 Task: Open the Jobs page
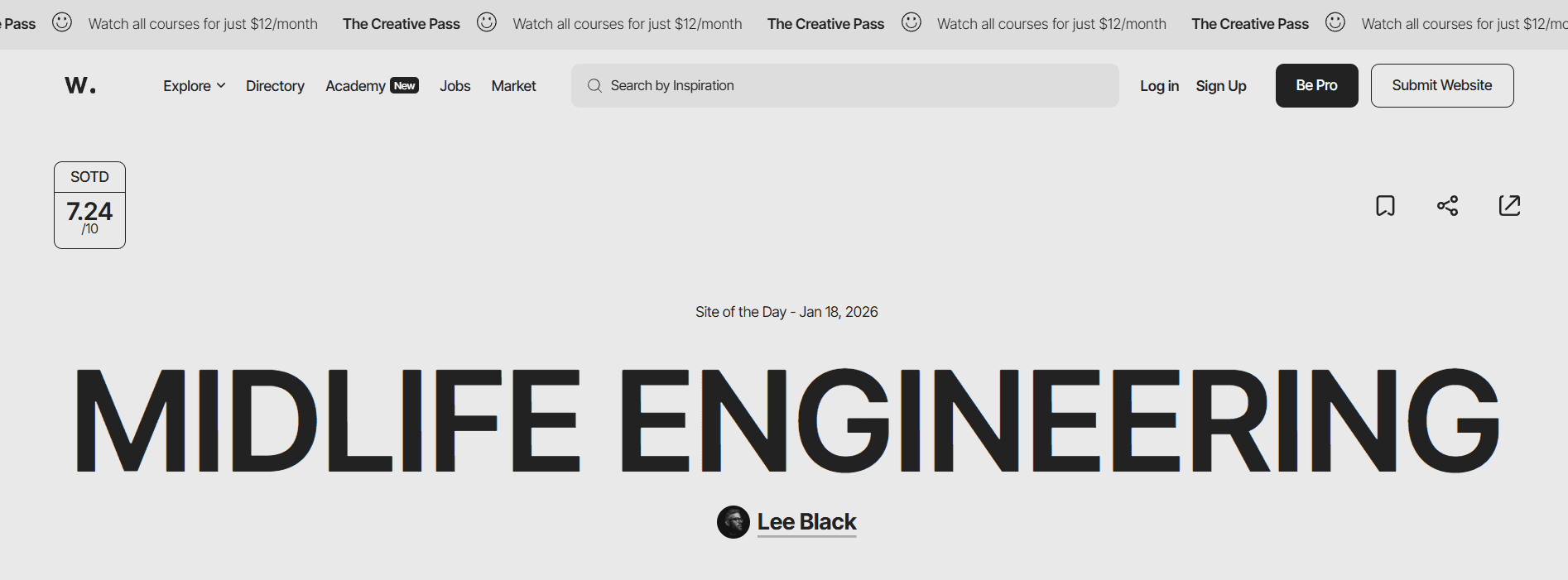point(455,85)
